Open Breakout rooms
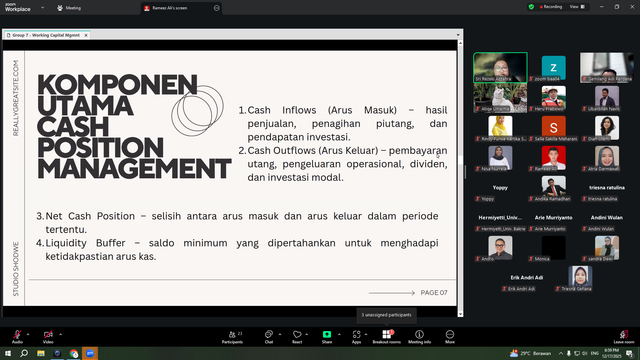This screenshot has height=360, width=640. click(x=387, y=337)
